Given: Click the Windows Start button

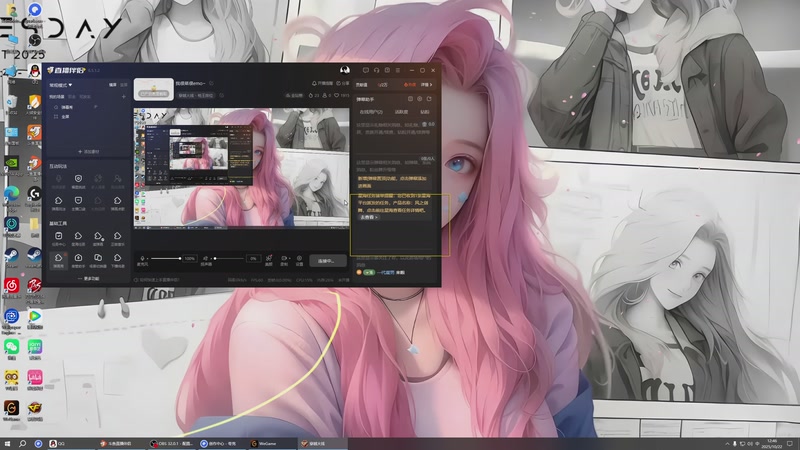Looking at the screenshot, I should click(7, 443).
